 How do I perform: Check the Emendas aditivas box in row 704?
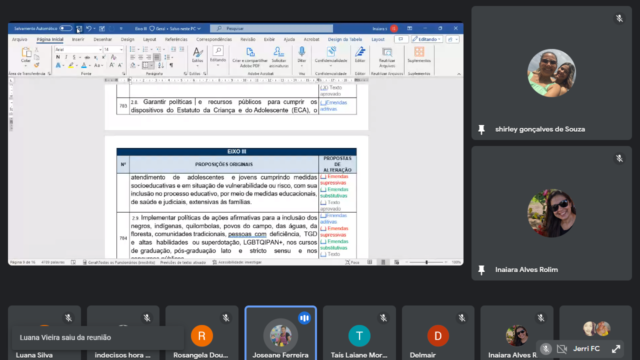[323, 216]
